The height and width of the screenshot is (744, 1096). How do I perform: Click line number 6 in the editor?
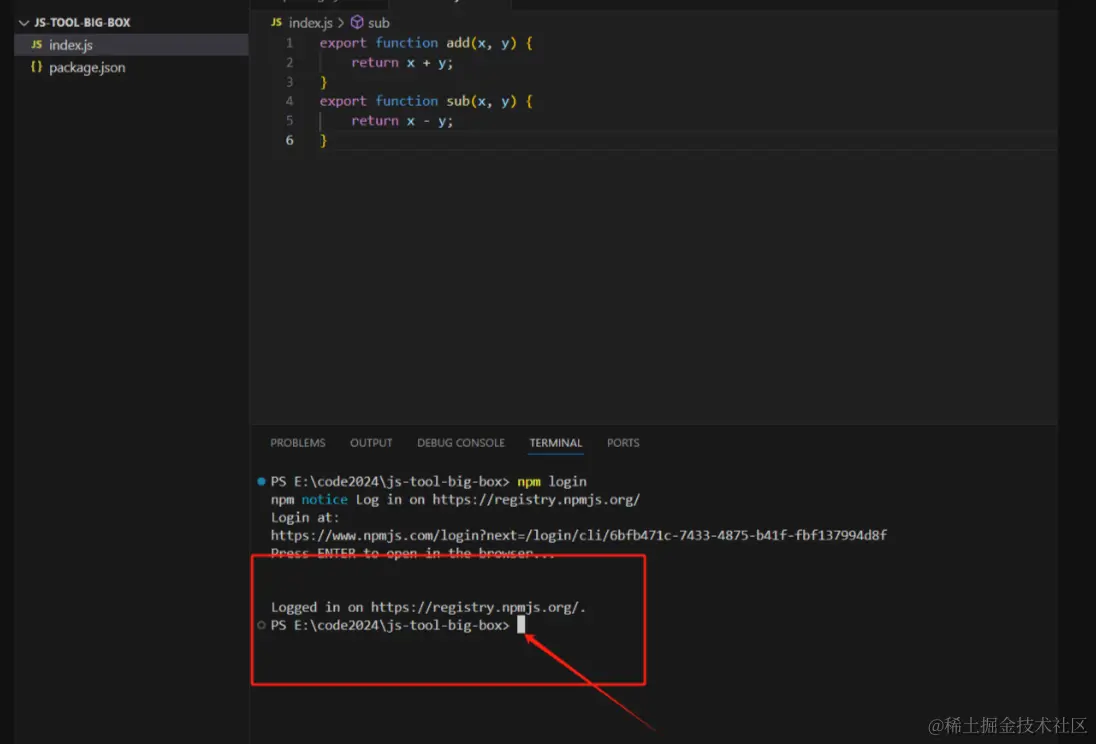pos(289,140)
